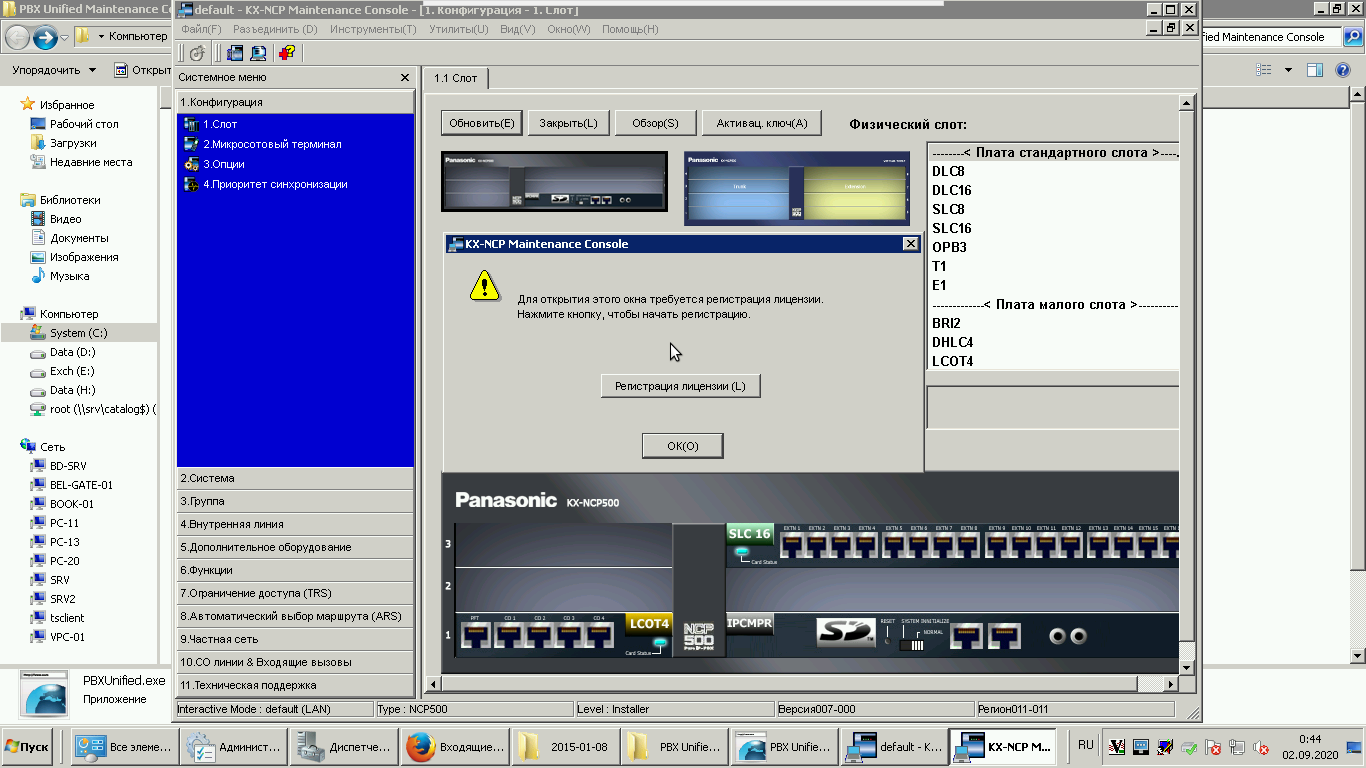Image resolution: width=1366 pixels, height=768 pixels.
Task: Open 2.Микросотовый терминал menu entry
Action: [272, 144]
